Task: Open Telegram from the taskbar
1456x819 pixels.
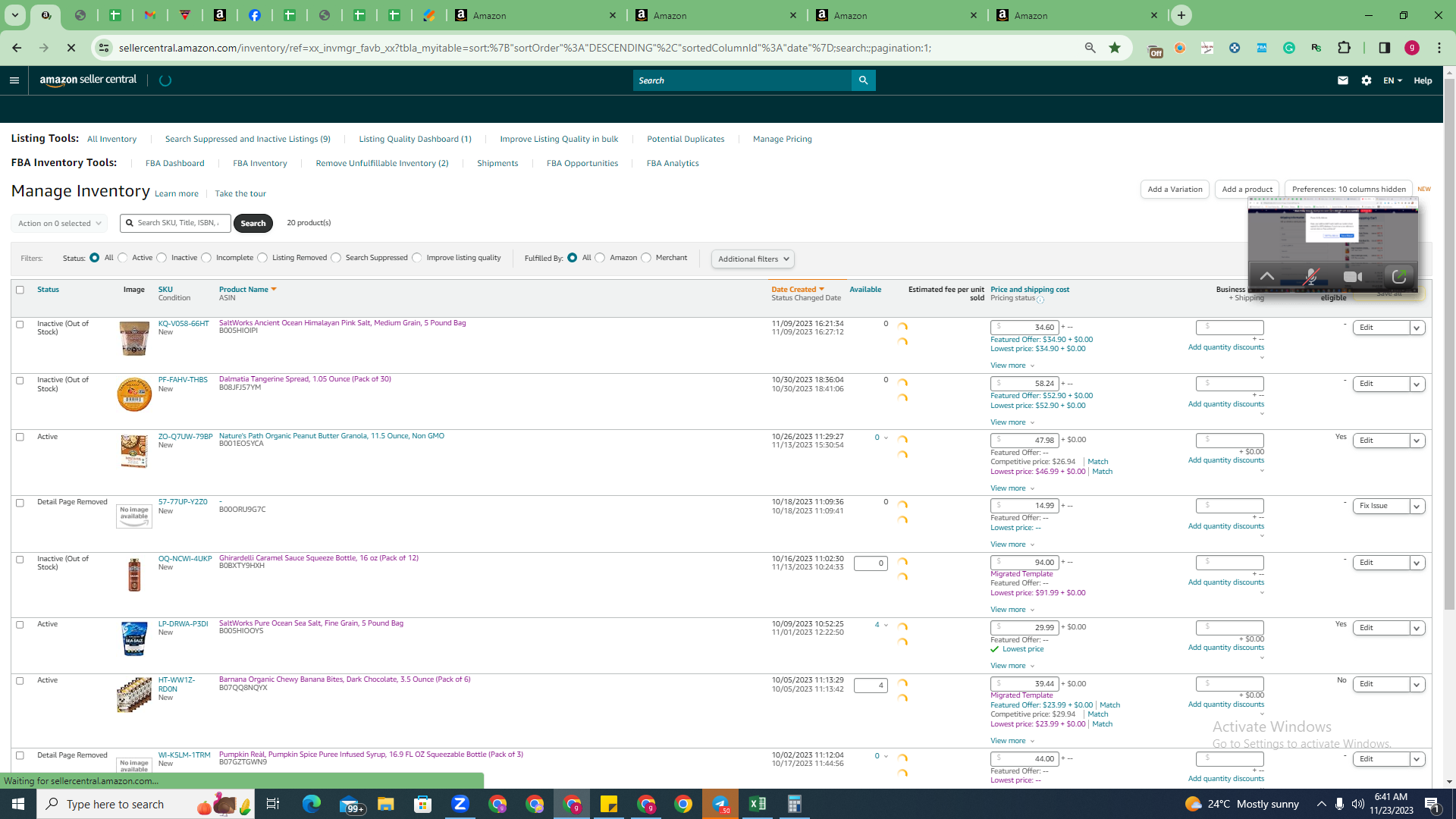Action: click(x=720, y=804)
